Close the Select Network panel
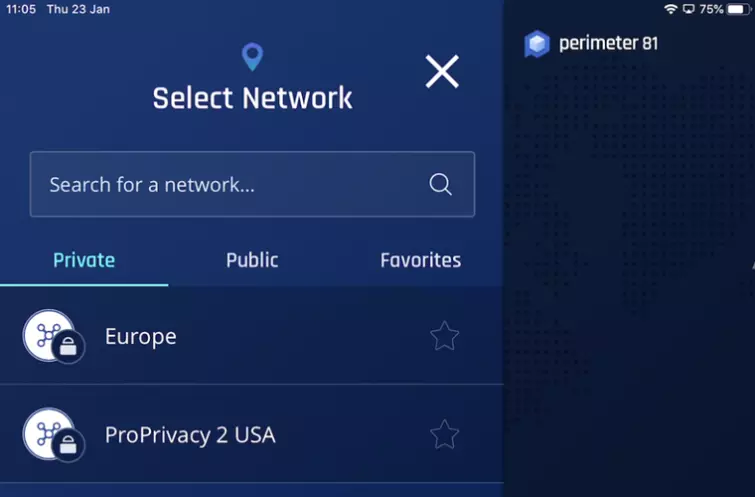This screenshot has height=497, width=755. tap(442, 72)
